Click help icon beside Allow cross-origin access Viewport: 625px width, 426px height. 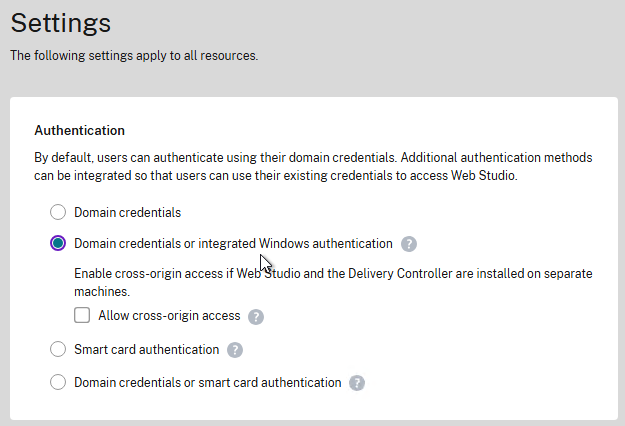[256, 316]
